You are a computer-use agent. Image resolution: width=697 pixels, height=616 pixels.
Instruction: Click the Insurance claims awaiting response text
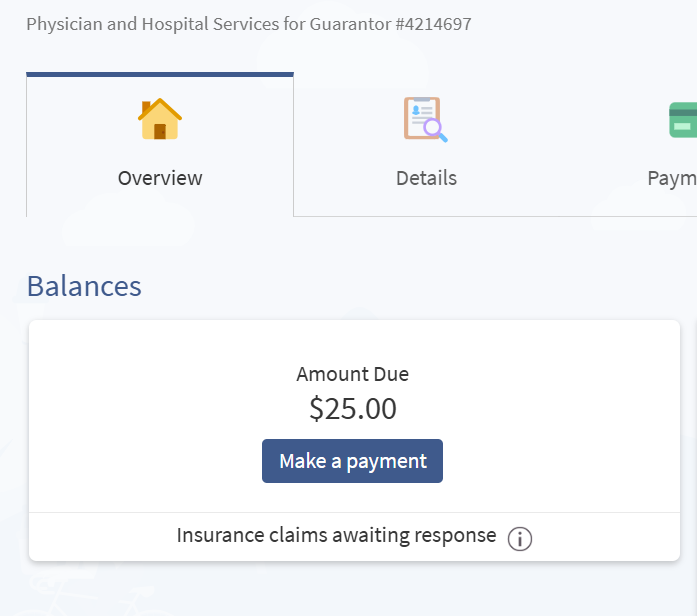336,535
